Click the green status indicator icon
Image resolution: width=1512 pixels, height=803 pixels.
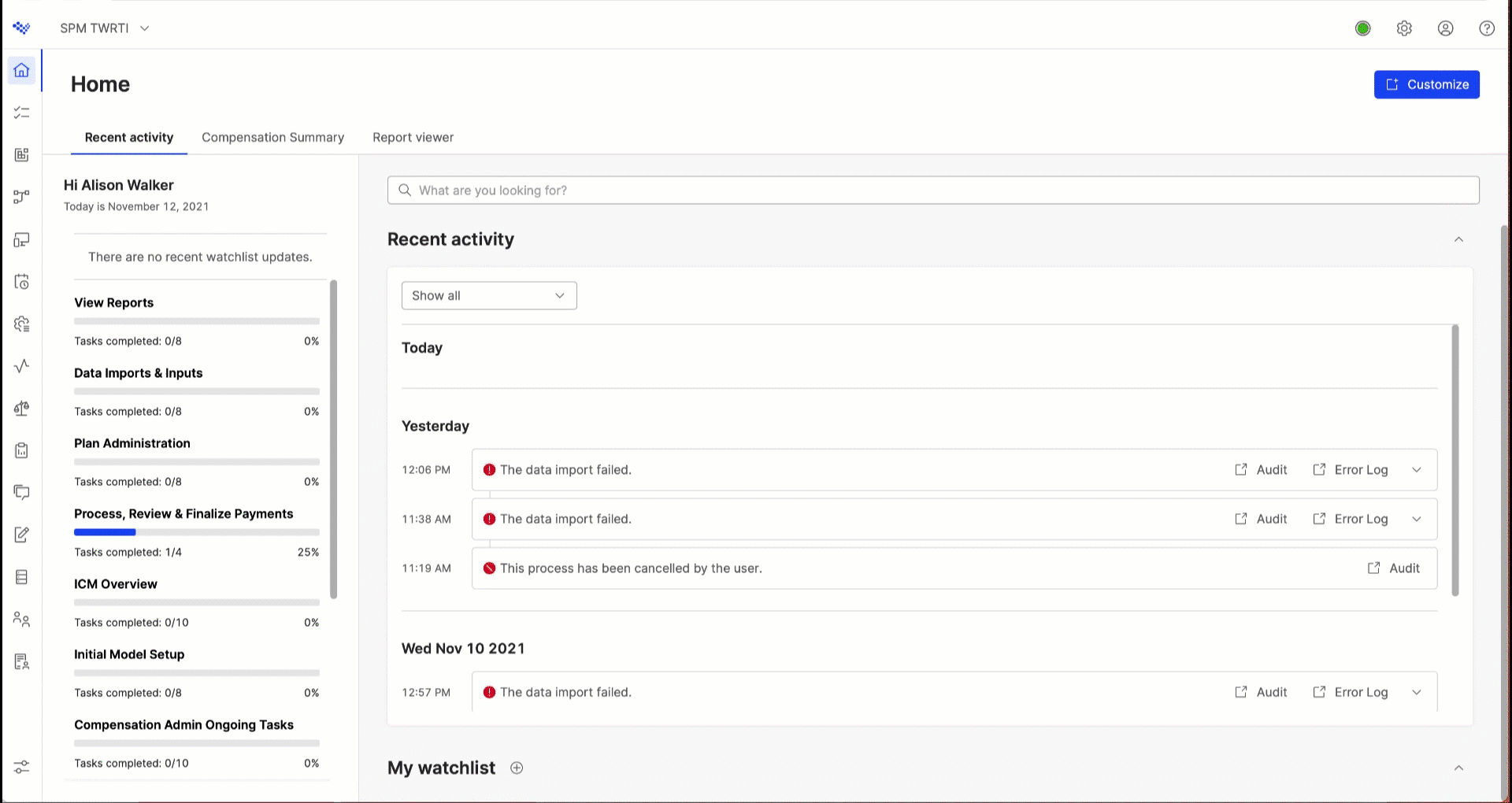(x=1362, y=28)
